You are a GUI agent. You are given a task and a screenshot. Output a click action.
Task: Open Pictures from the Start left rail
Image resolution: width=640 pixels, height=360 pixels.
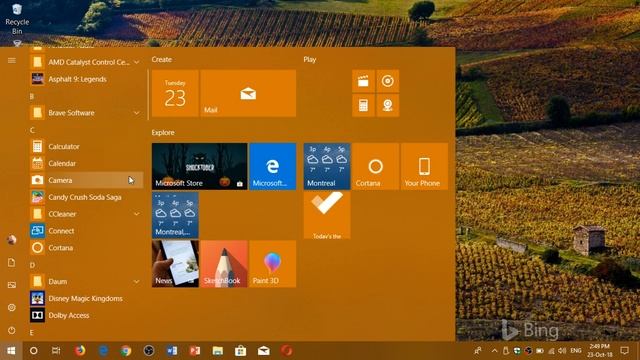point(11,285)
